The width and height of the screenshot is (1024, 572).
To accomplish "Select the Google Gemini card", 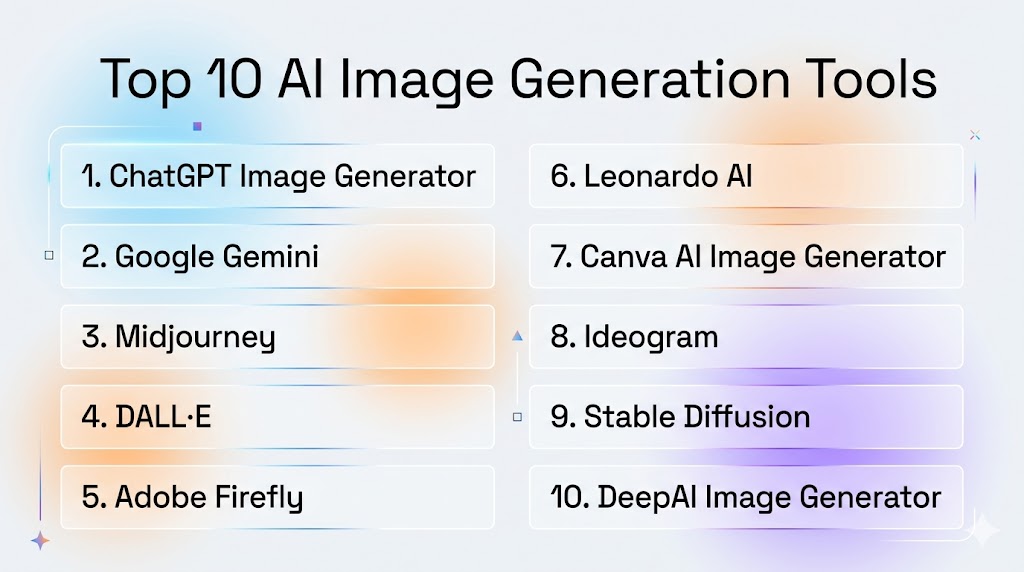I will coord(277,256).
